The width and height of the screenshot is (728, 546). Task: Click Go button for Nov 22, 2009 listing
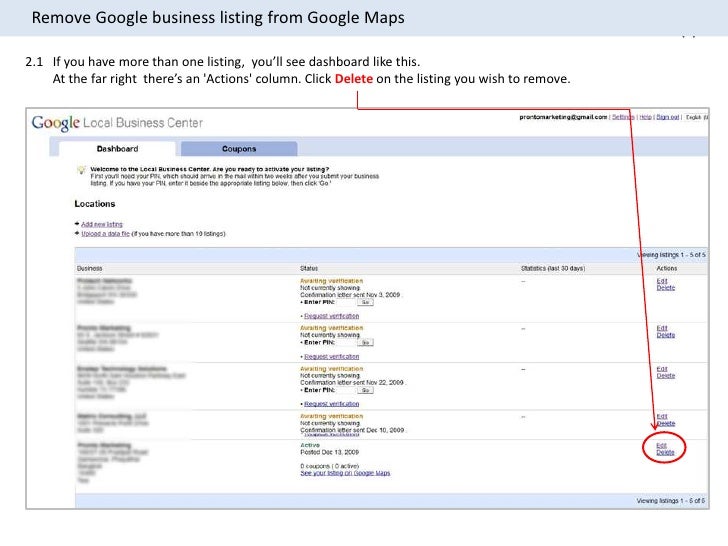click(x=365, y=390)
